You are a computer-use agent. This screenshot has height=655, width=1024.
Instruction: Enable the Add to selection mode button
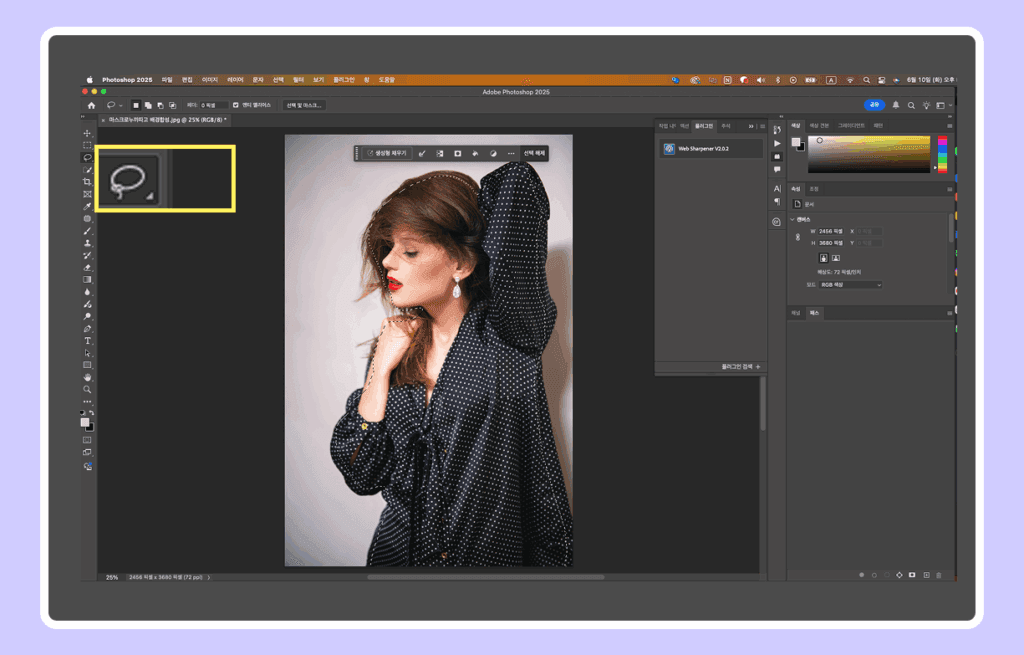click(148, 105)
